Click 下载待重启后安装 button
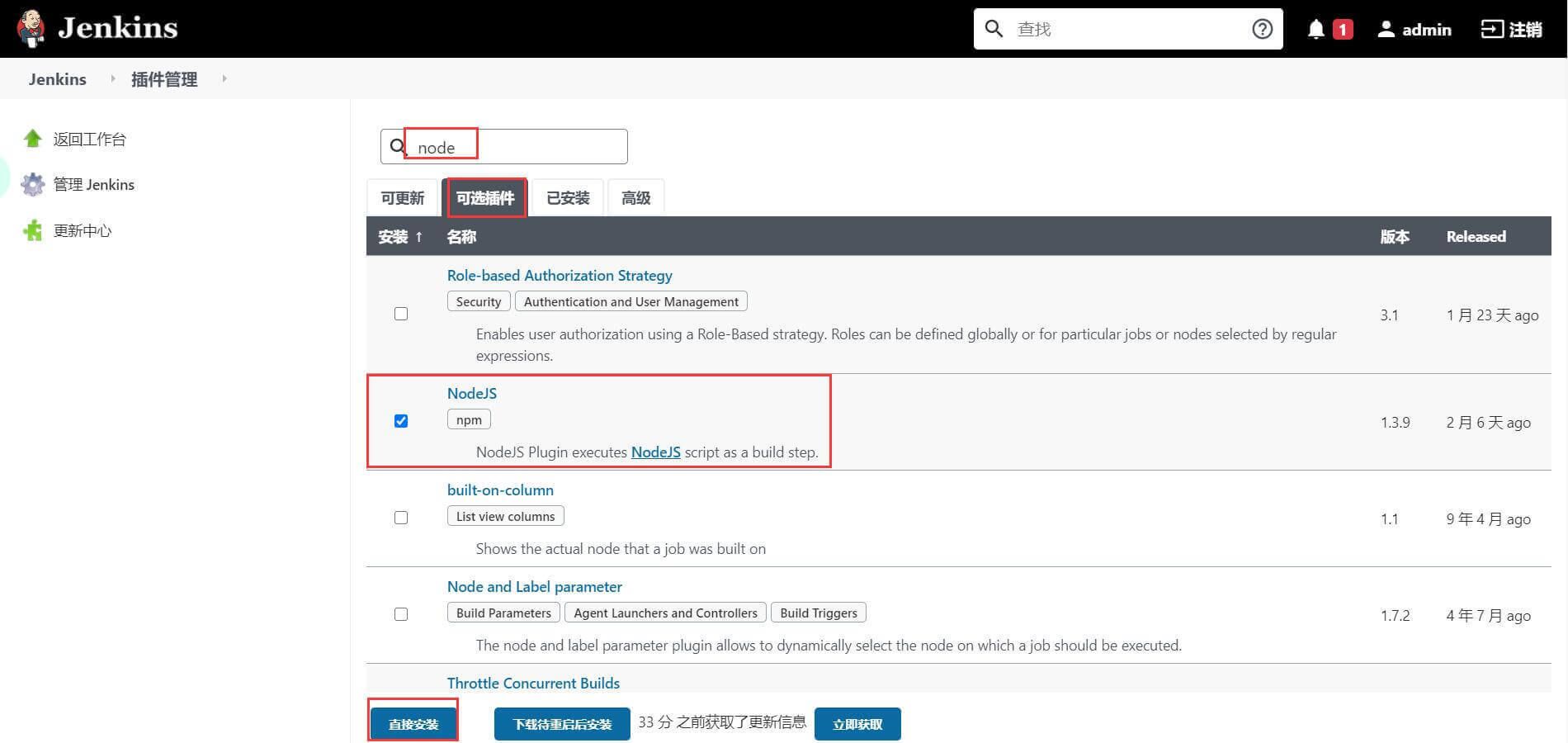The image size is (1568, 743). (x=562, y=724)
